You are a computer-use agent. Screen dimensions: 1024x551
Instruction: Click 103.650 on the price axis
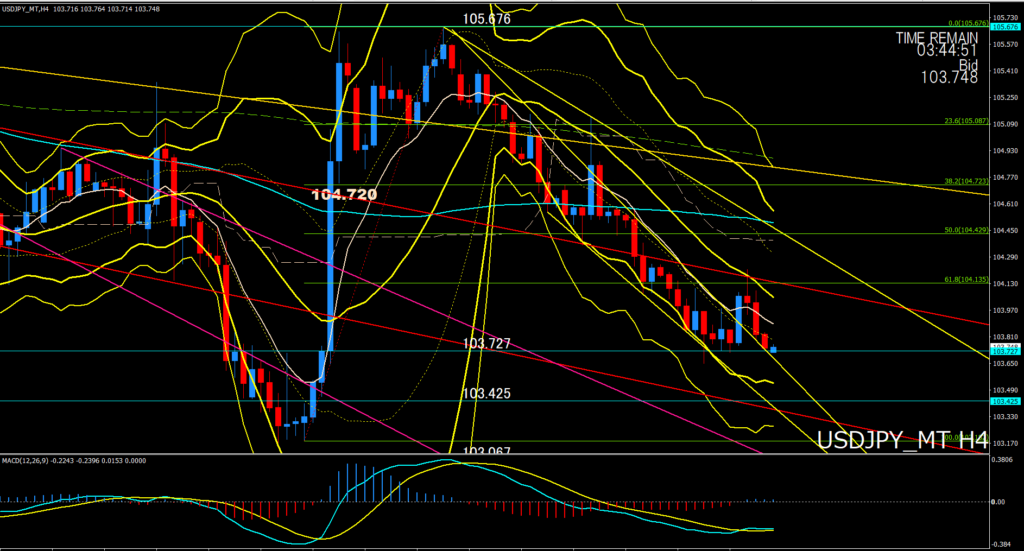click(x=1005, y=363)
